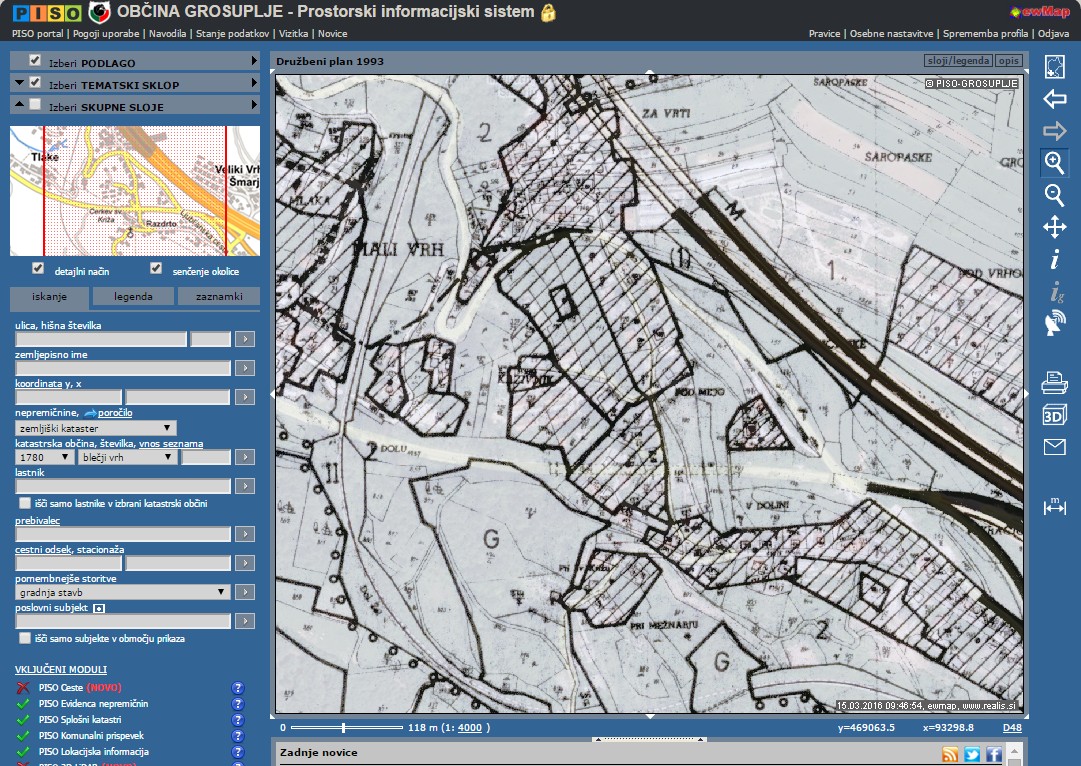Click the 'sloji/legenda' button
Viewport: 1081px width, 766px height.
coord(958,62)
